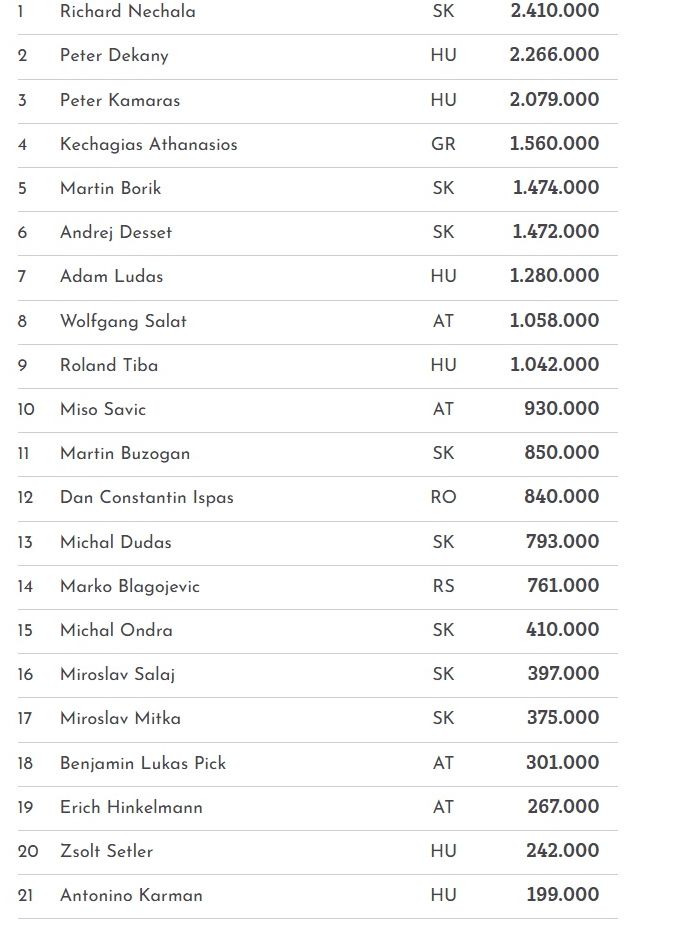Image resolution: width=675 pixels, height=945 pixels.
Task: Click the RO country code
Action: pos(443,497)
